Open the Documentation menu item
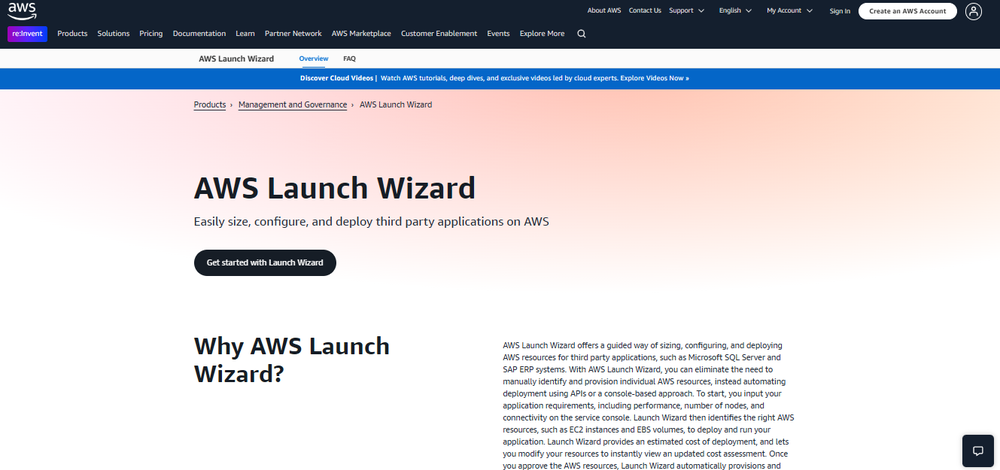1000x470 pixels. (x=199, y=34)
